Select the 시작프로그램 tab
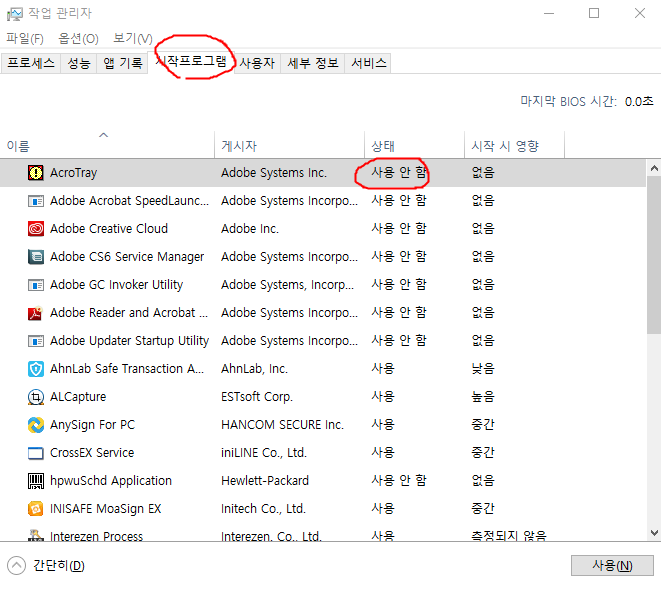This screenshot has width=661, height=589. (x=191, y=62)
